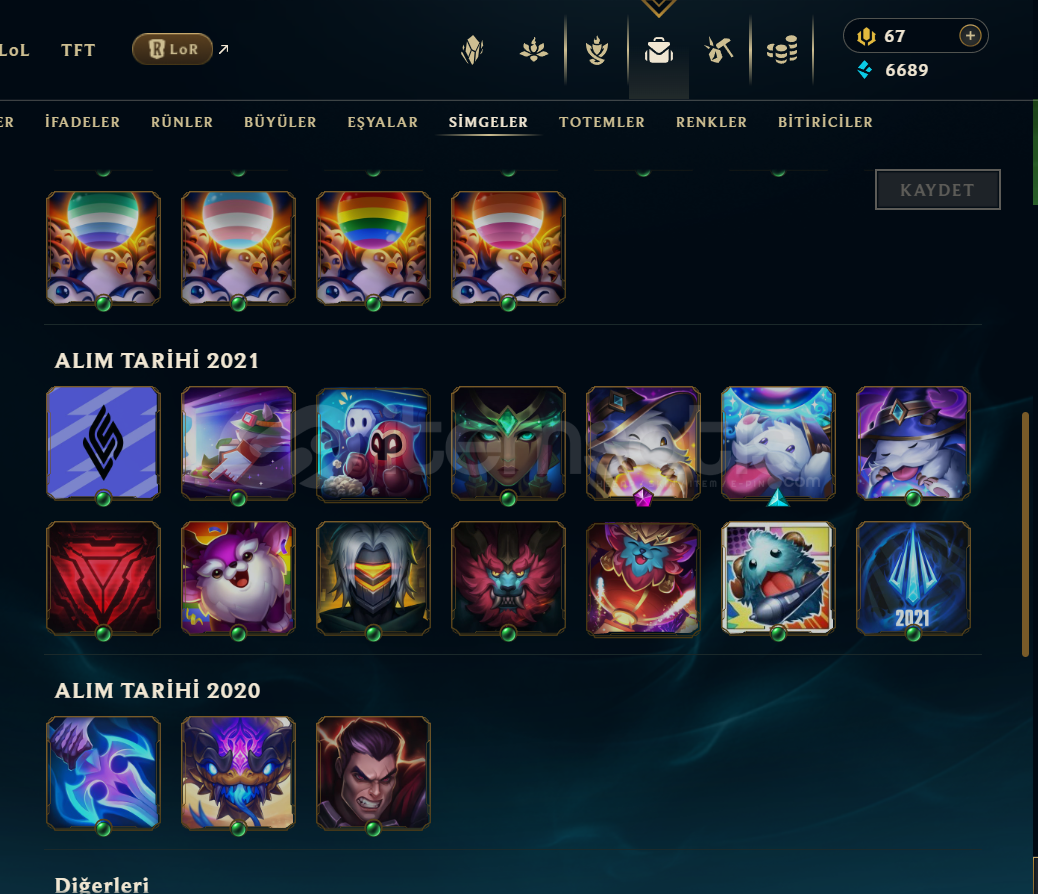Open the LoR external launch arrow

tap(224, 49)
